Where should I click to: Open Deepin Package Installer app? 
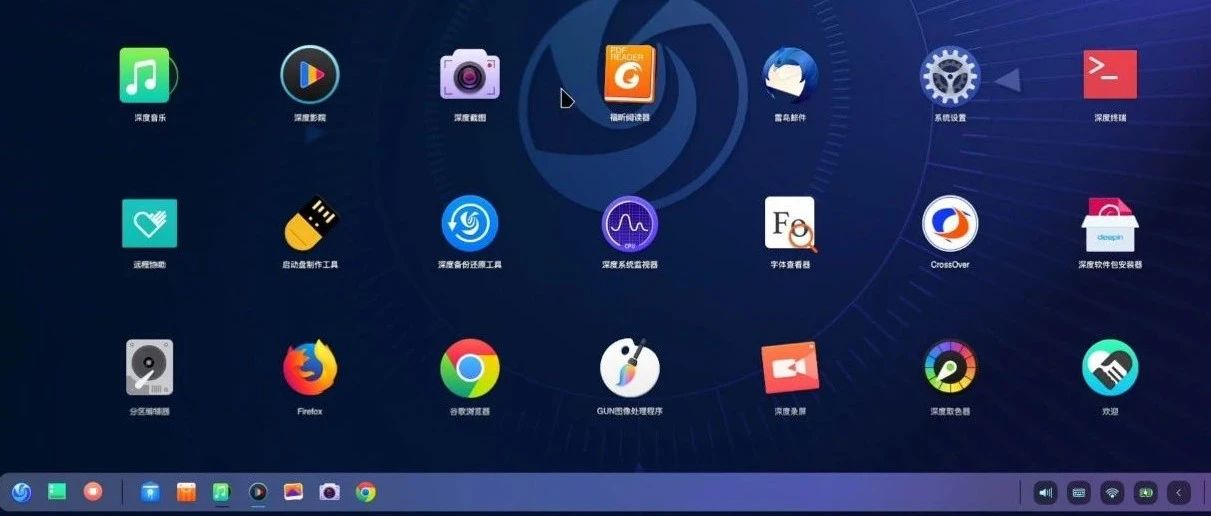(1110, 223)
